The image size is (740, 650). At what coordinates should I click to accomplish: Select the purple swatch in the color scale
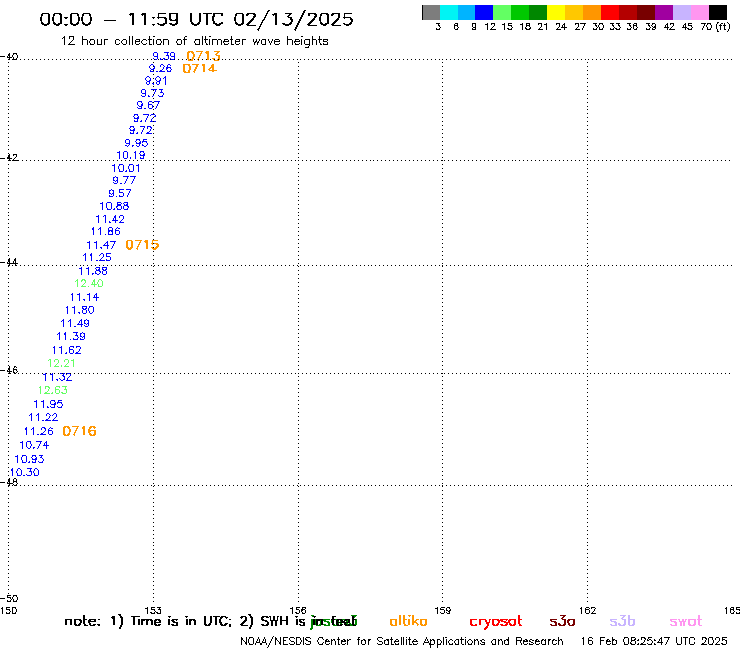[664, 12]
